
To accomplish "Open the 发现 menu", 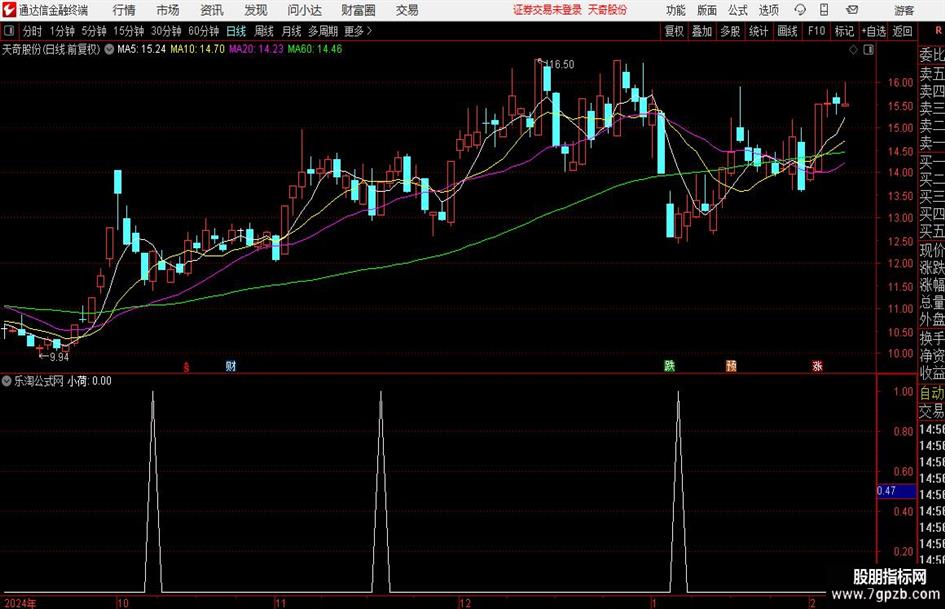I will click(x=256, y=10).
